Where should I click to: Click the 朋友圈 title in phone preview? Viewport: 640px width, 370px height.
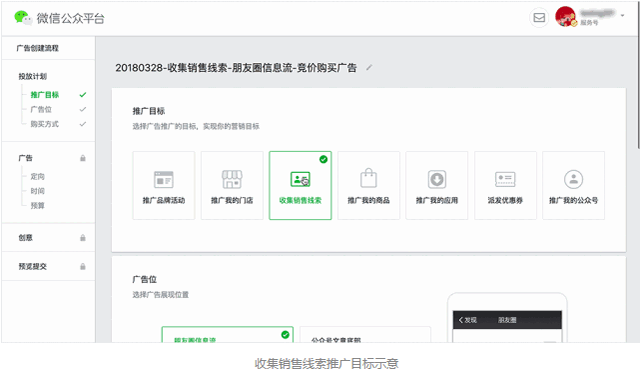tap(507, 320)
